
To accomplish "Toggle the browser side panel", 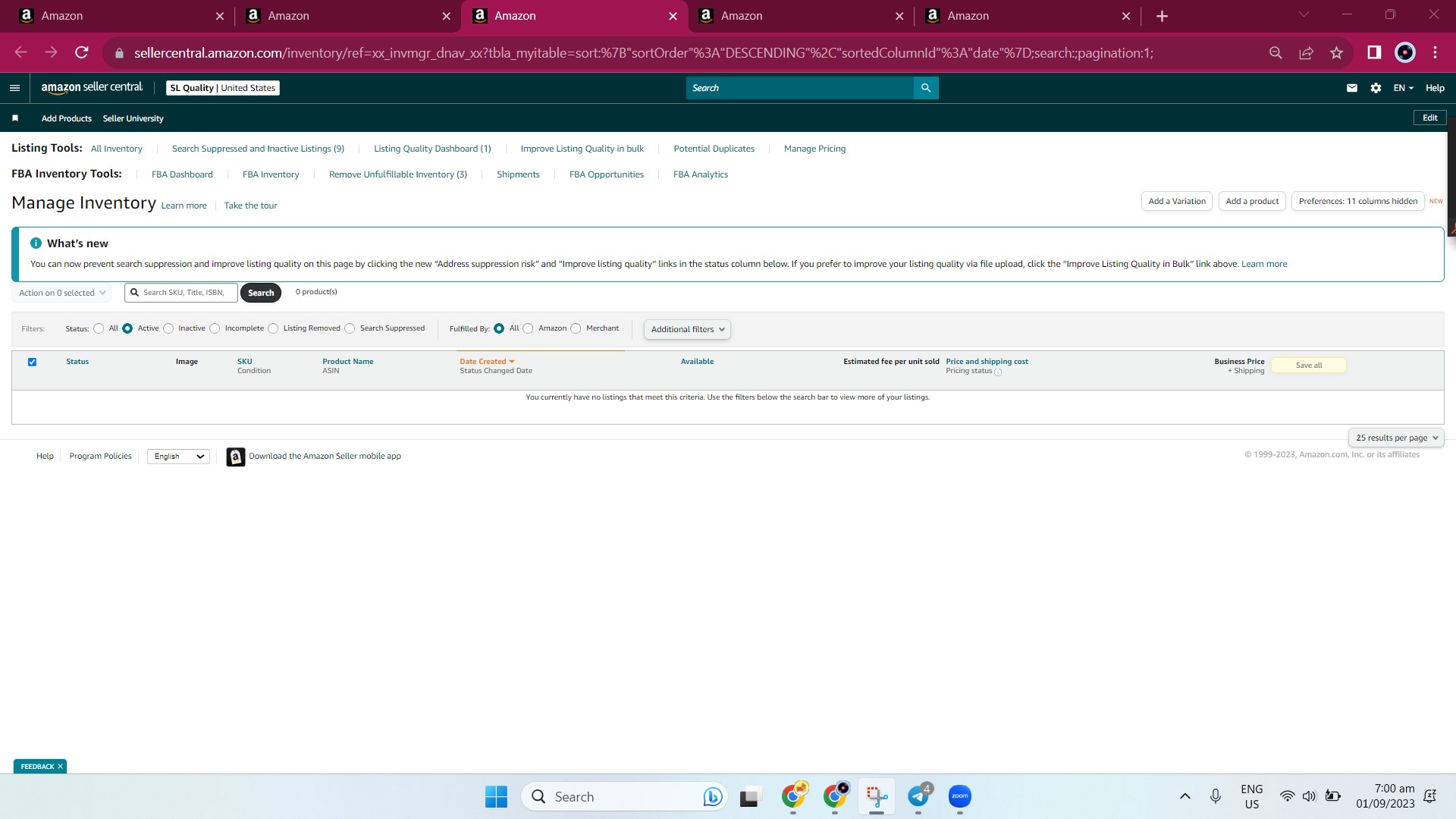I will 1374,52.
